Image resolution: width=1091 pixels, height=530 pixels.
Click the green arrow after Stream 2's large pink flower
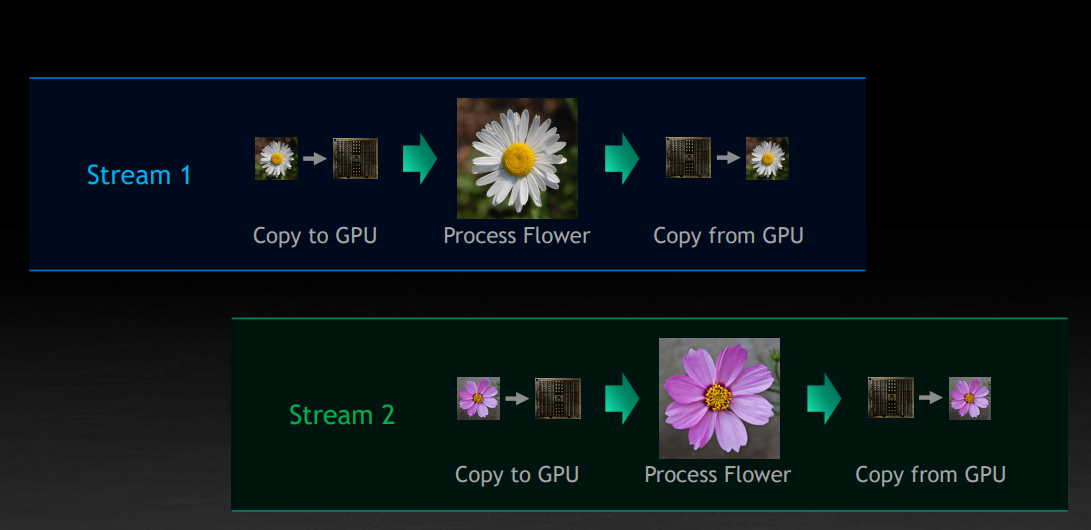click(824, 398)
